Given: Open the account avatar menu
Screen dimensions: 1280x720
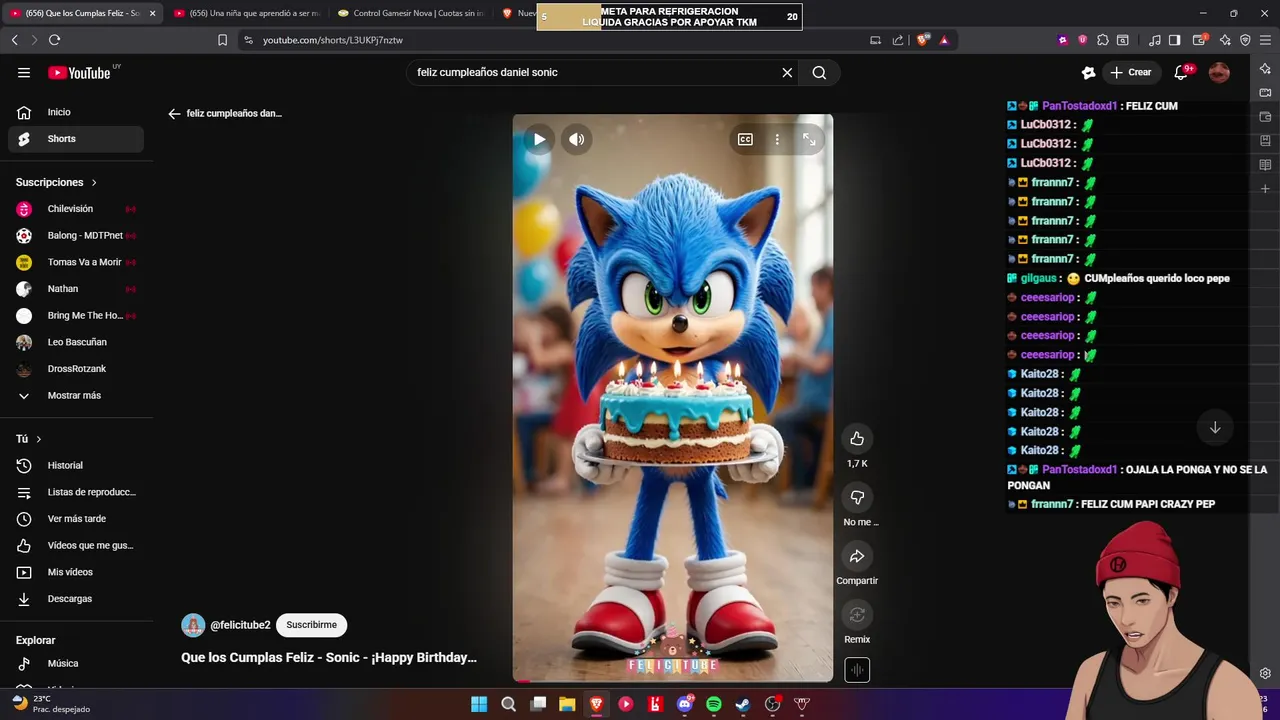Looking at the screenshot, I should pos(1219,72).
